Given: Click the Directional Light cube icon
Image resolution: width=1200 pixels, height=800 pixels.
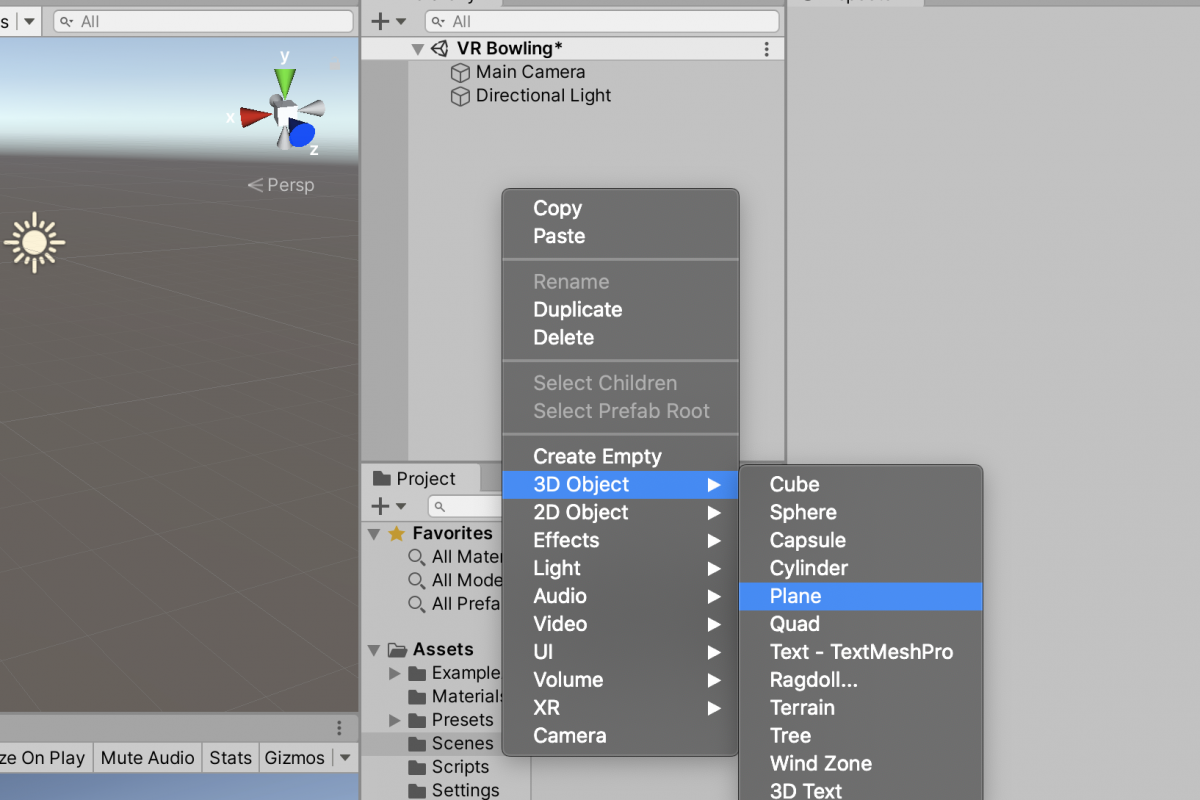Looking at the screenshot, I should (x=460, y=97).
